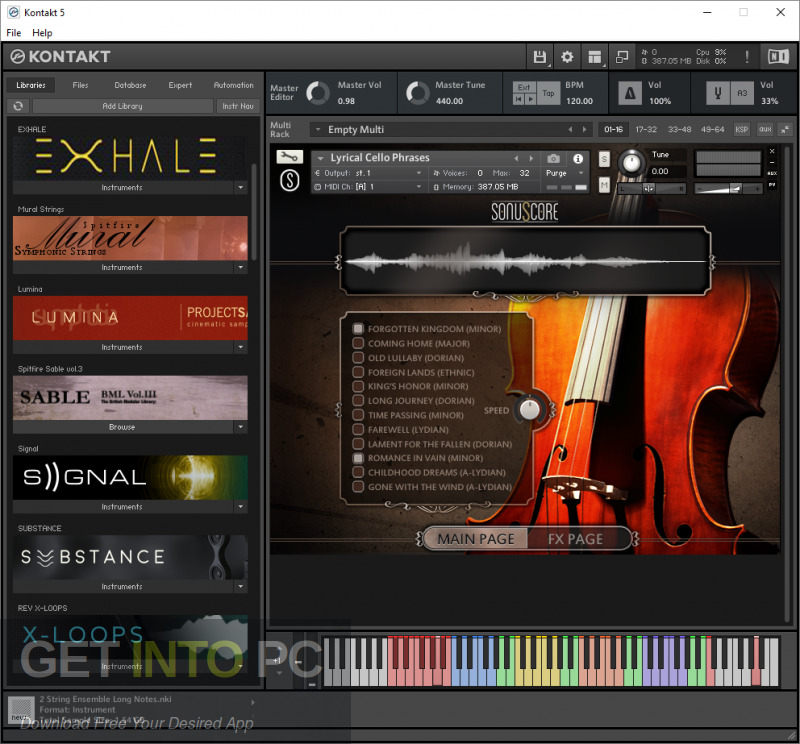800x744 pixels.
Task: Click the tuning fork reference tone icon
Action: (x=717, y=93)
